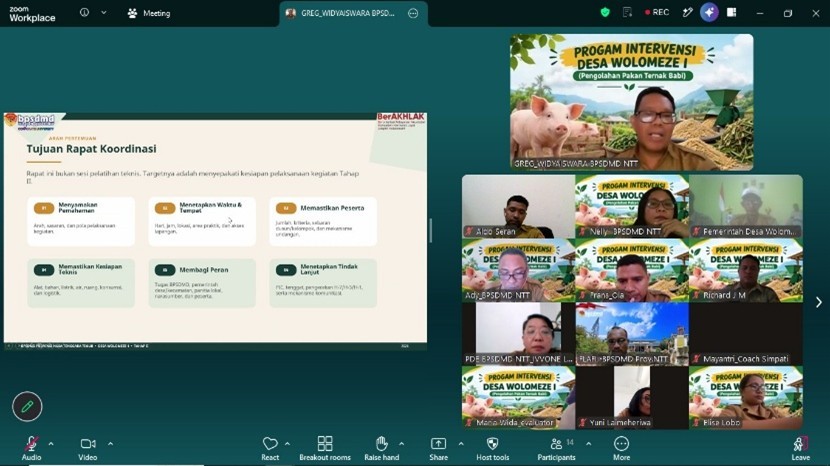Select PDE BPSDMD NTT_IVVONE video tile
Screen dimensions: 830x466
(518, 334)
